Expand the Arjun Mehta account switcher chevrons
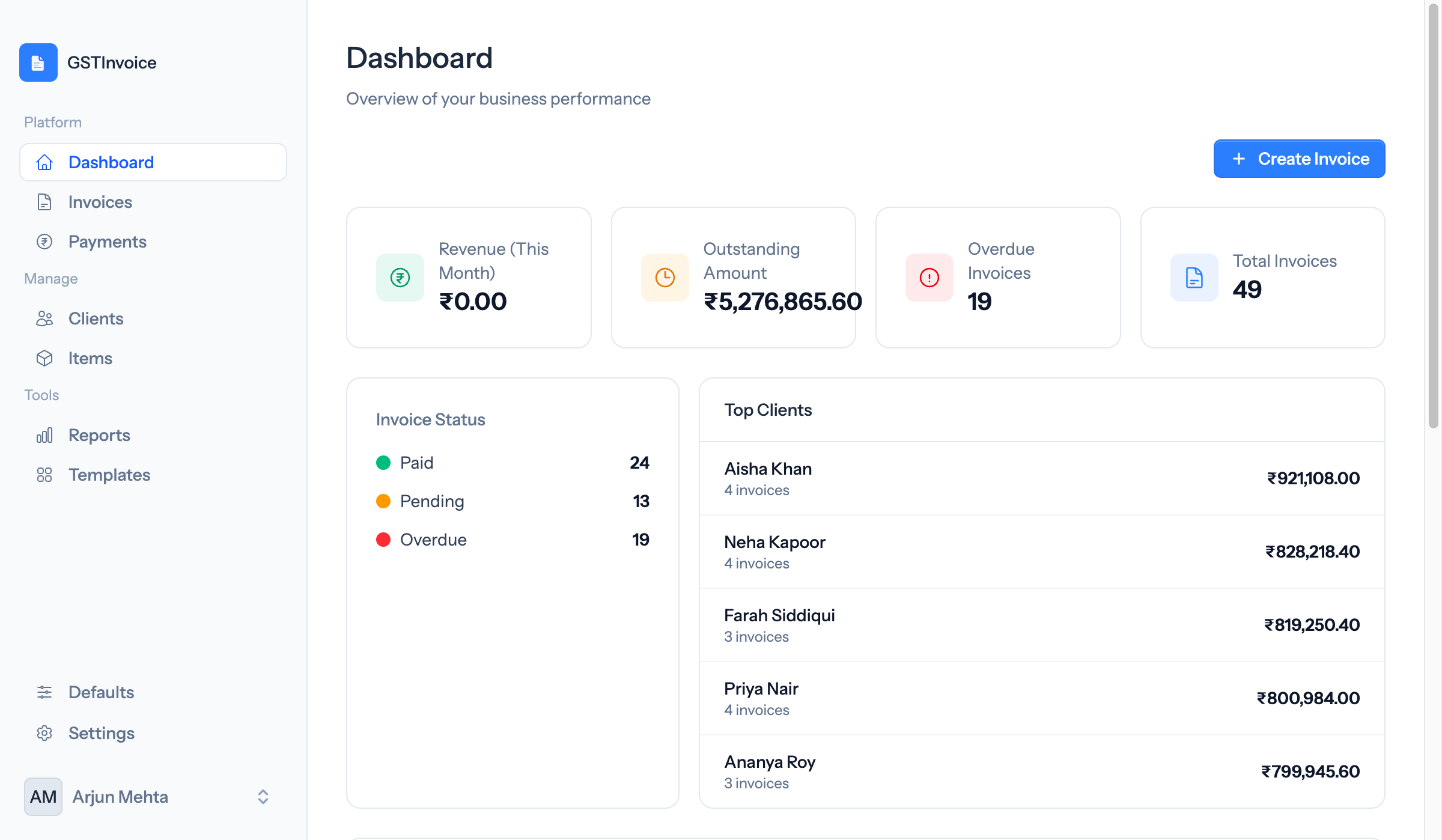1442x840 pixels. tap(263, 797)
